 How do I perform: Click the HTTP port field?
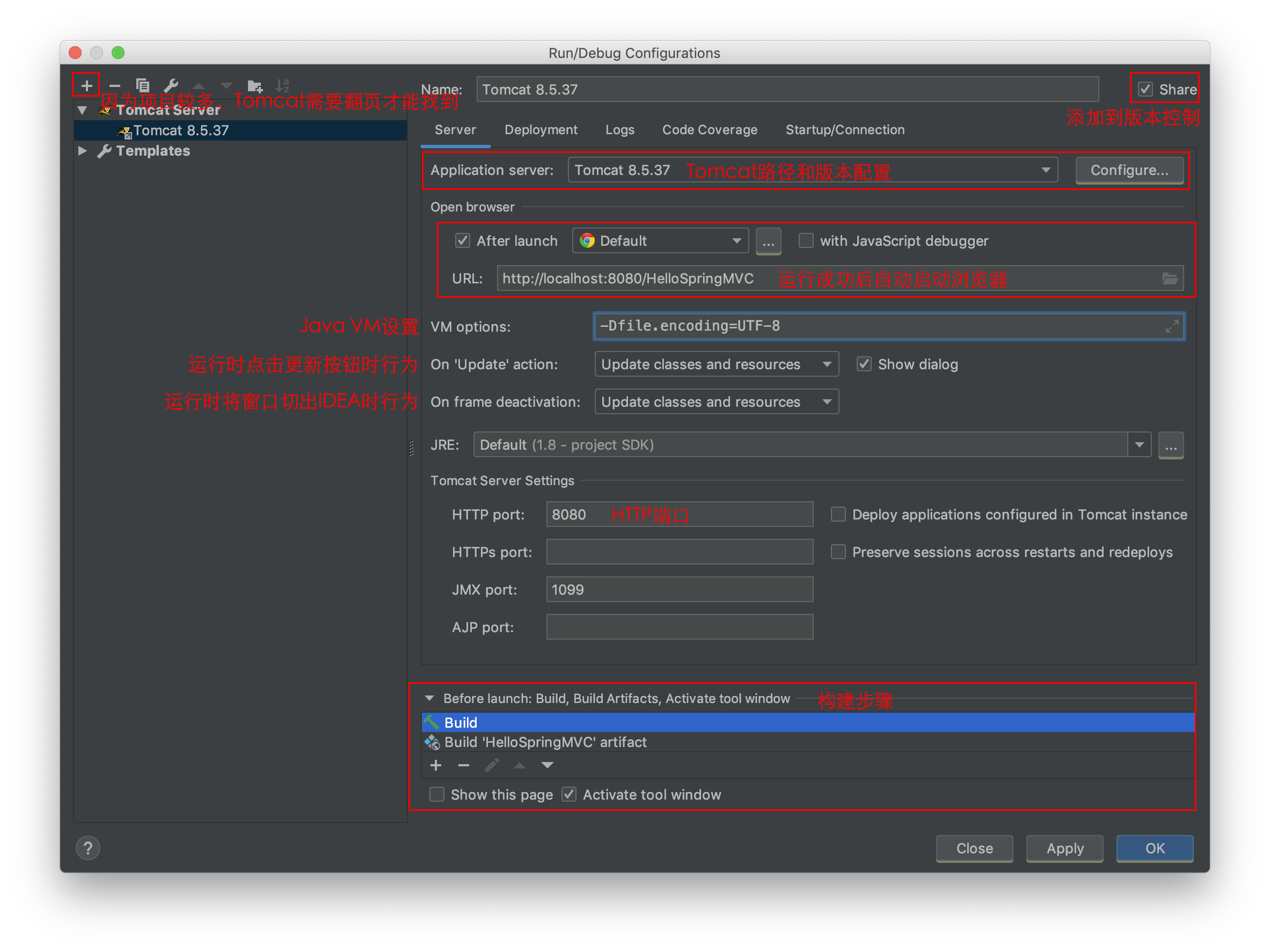pos(679,515)
